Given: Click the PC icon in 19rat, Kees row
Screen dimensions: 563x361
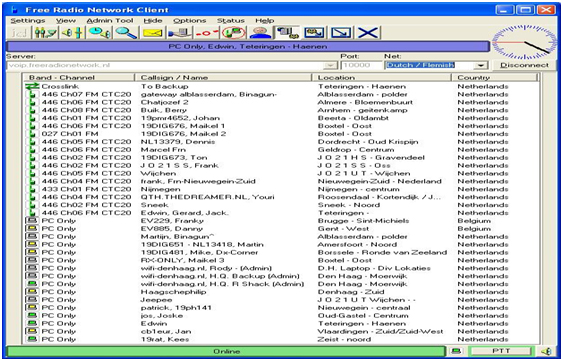Looking at the screenshot, I should 32,339.
